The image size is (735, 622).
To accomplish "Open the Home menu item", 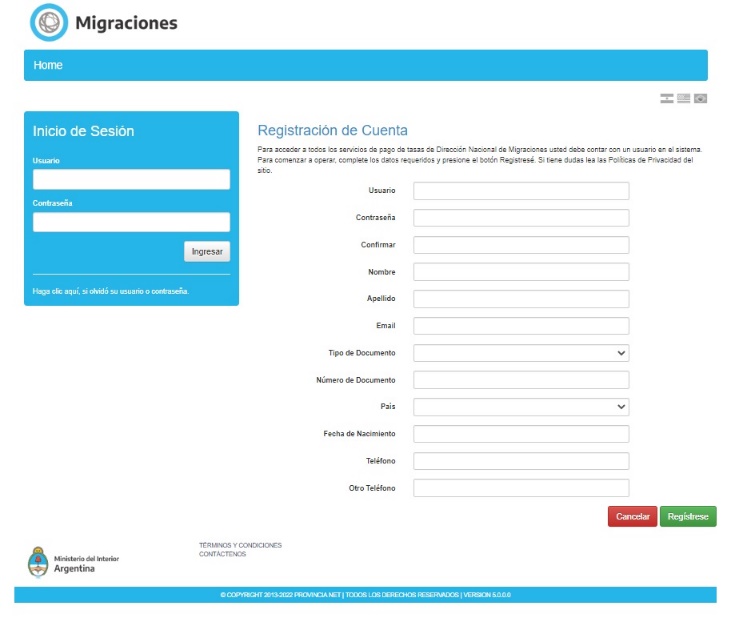I will point(48,65).
